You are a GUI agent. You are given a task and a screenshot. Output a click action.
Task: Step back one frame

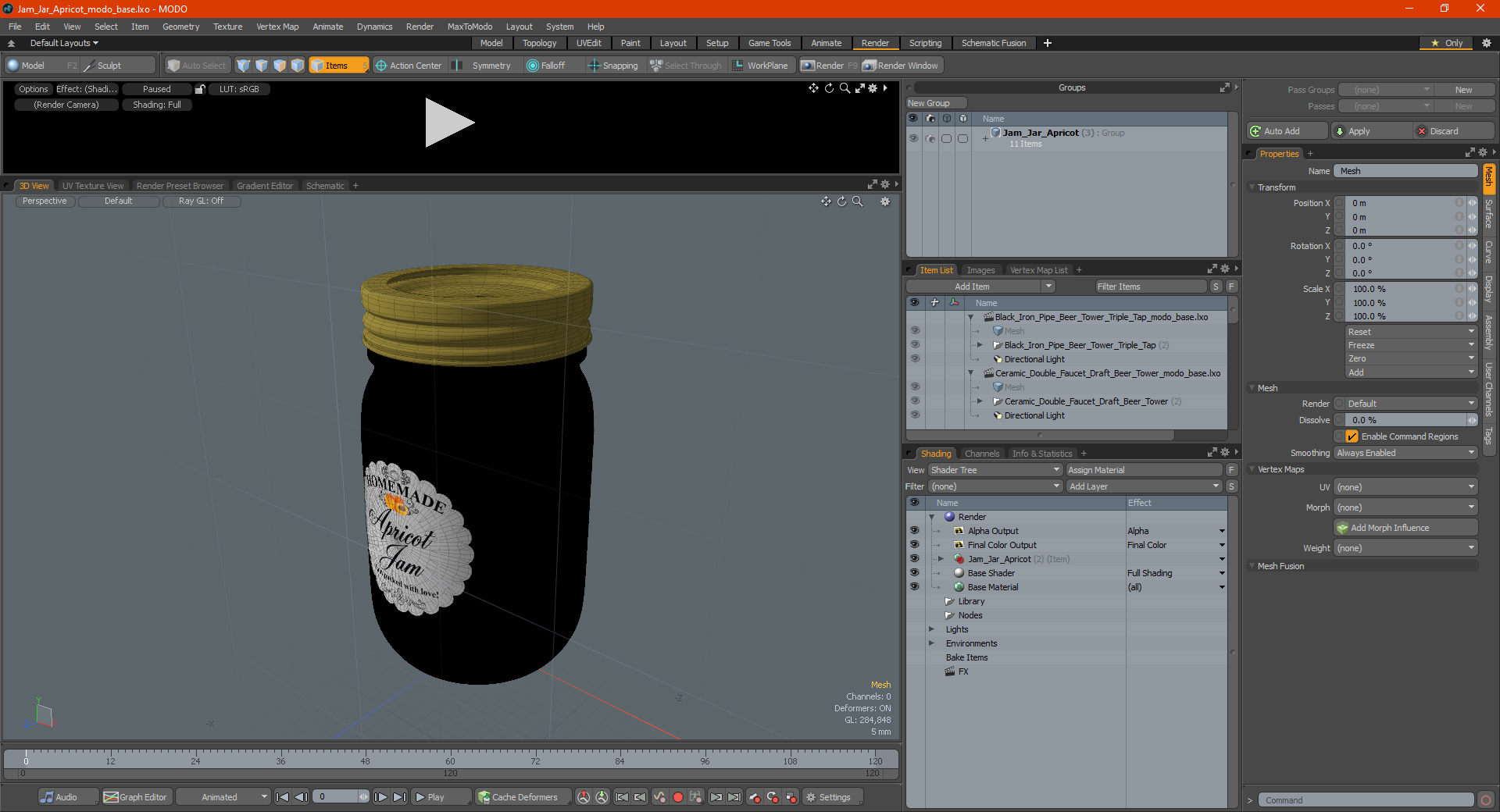point(301,797)
